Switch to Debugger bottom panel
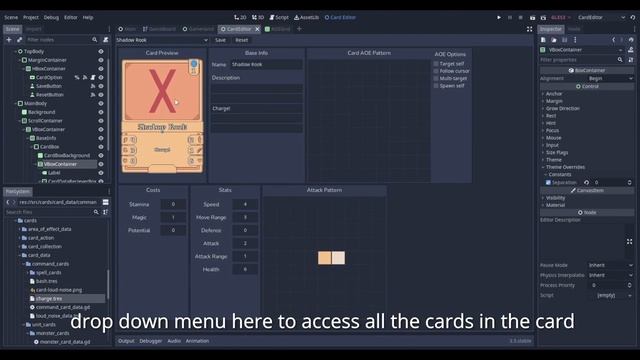 (151, 341)
